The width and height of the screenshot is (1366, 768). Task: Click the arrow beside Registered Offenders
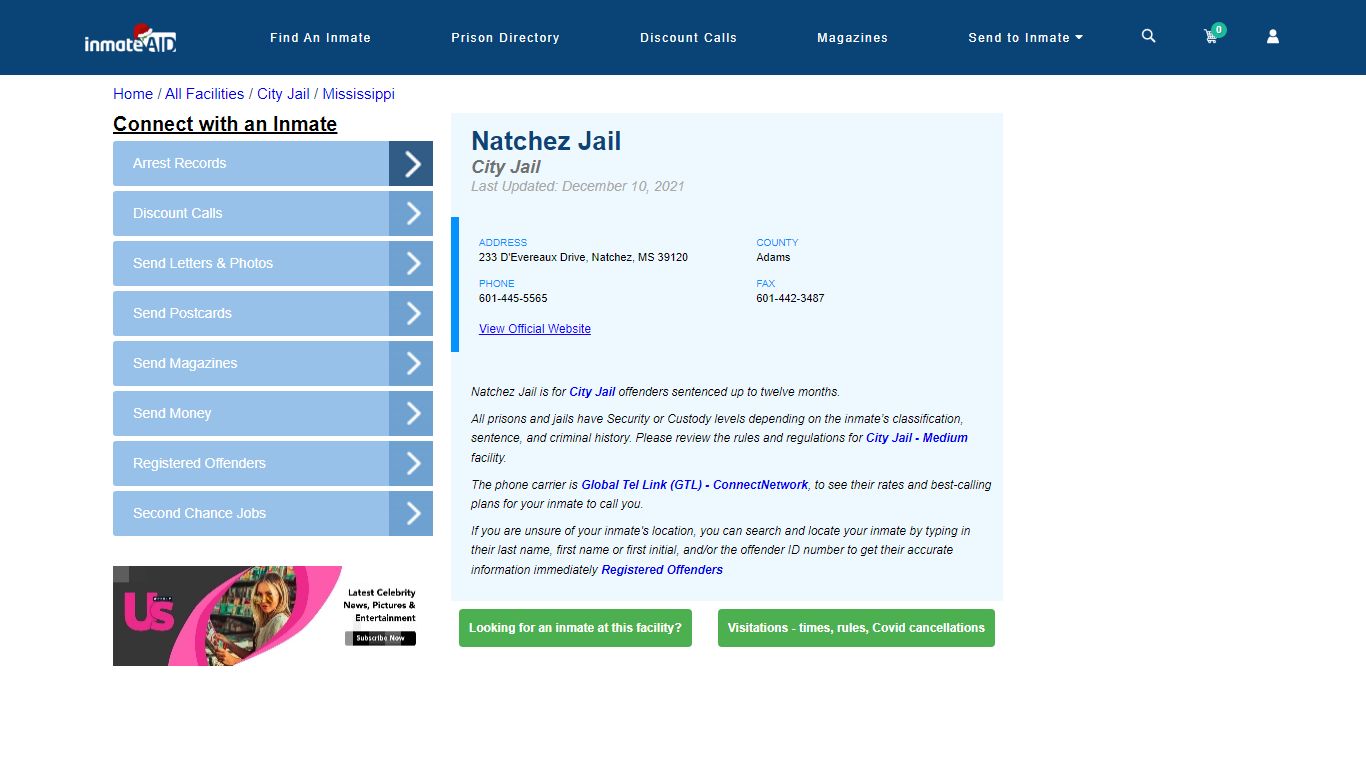(x=411, y=463)
